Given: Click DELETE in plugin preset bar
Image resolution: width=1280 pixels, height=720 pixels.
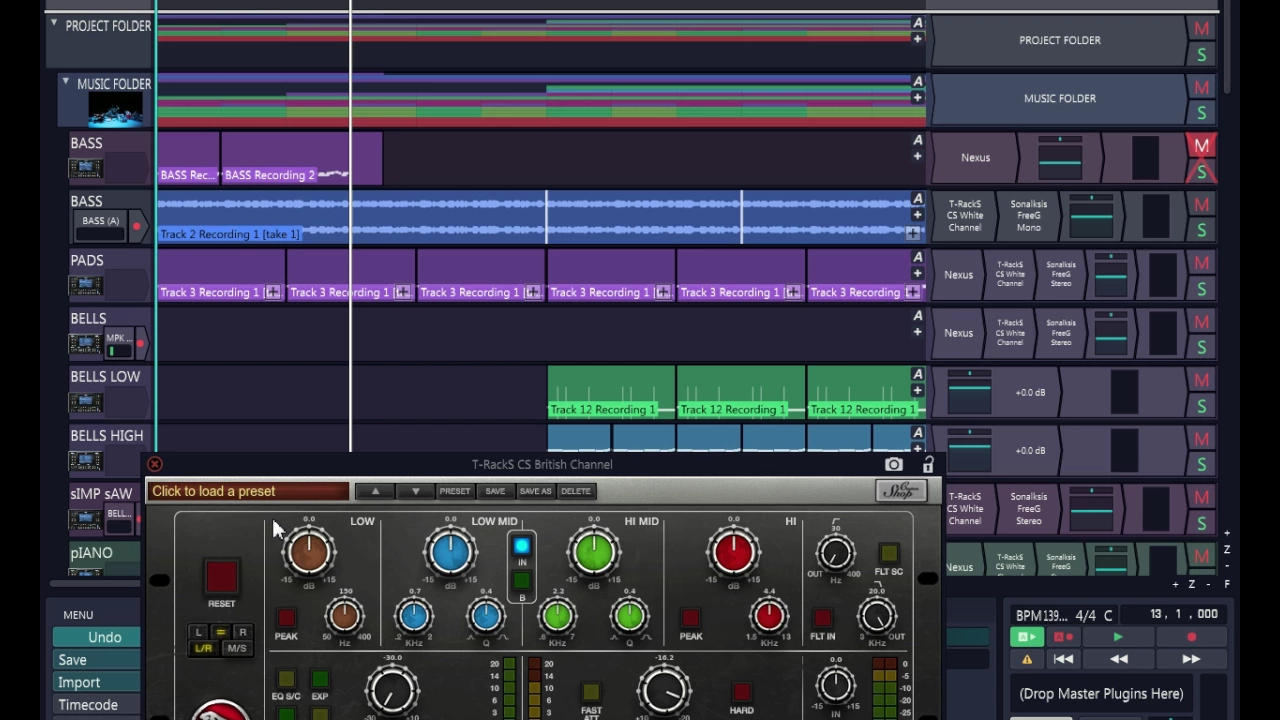Looking at the screenshot, I should [575, 491].
